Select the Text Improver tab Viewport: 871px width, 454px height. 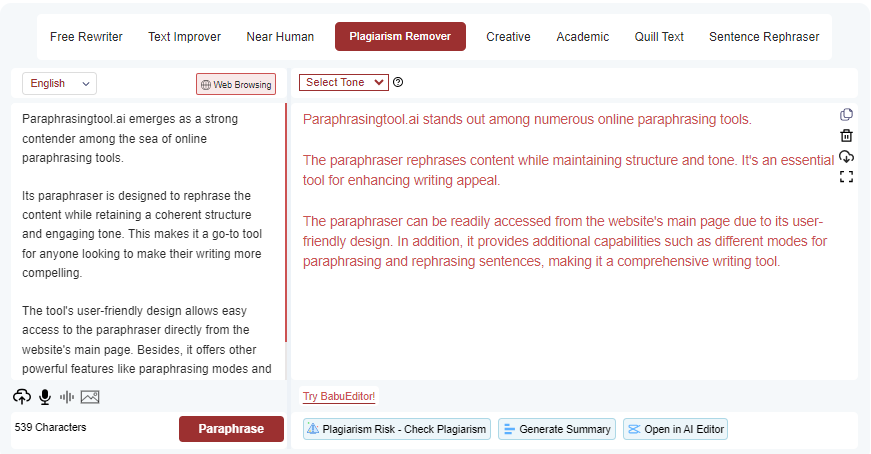[x=184, y=37]
